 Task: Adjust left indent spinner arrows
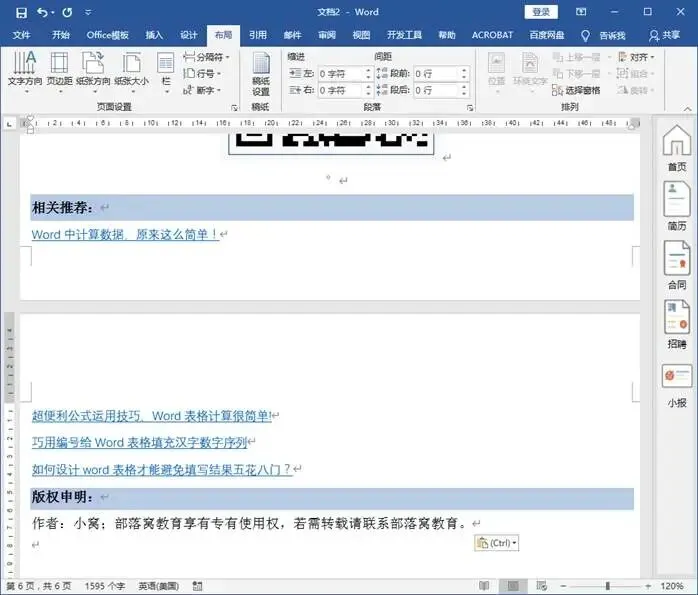368,74
